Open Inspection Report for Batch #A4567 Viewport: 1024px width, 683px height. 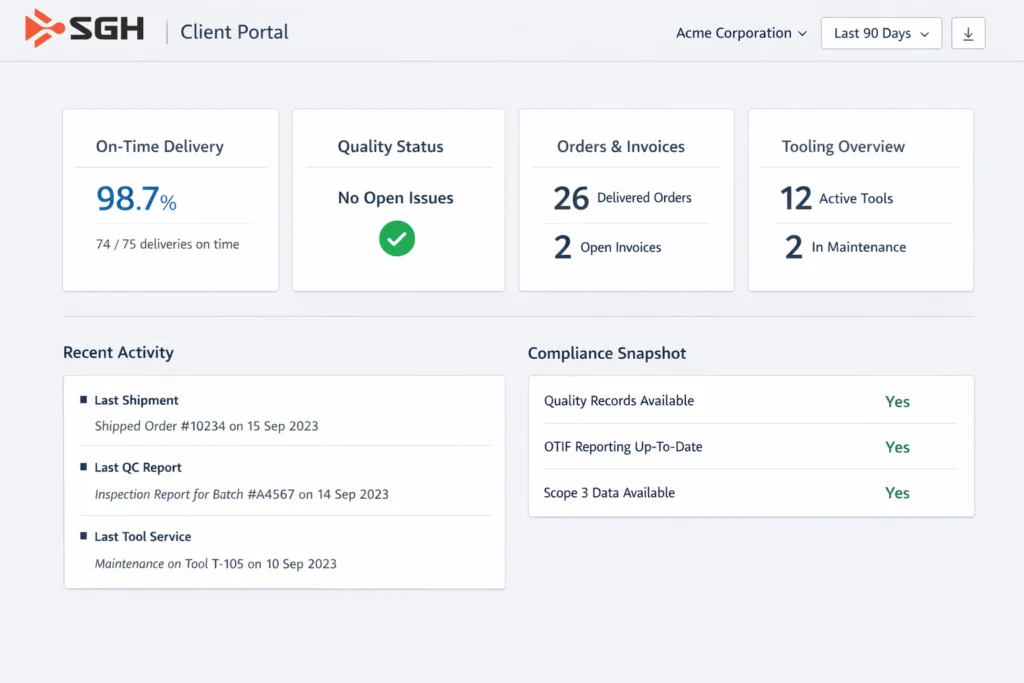coord(241,494)
